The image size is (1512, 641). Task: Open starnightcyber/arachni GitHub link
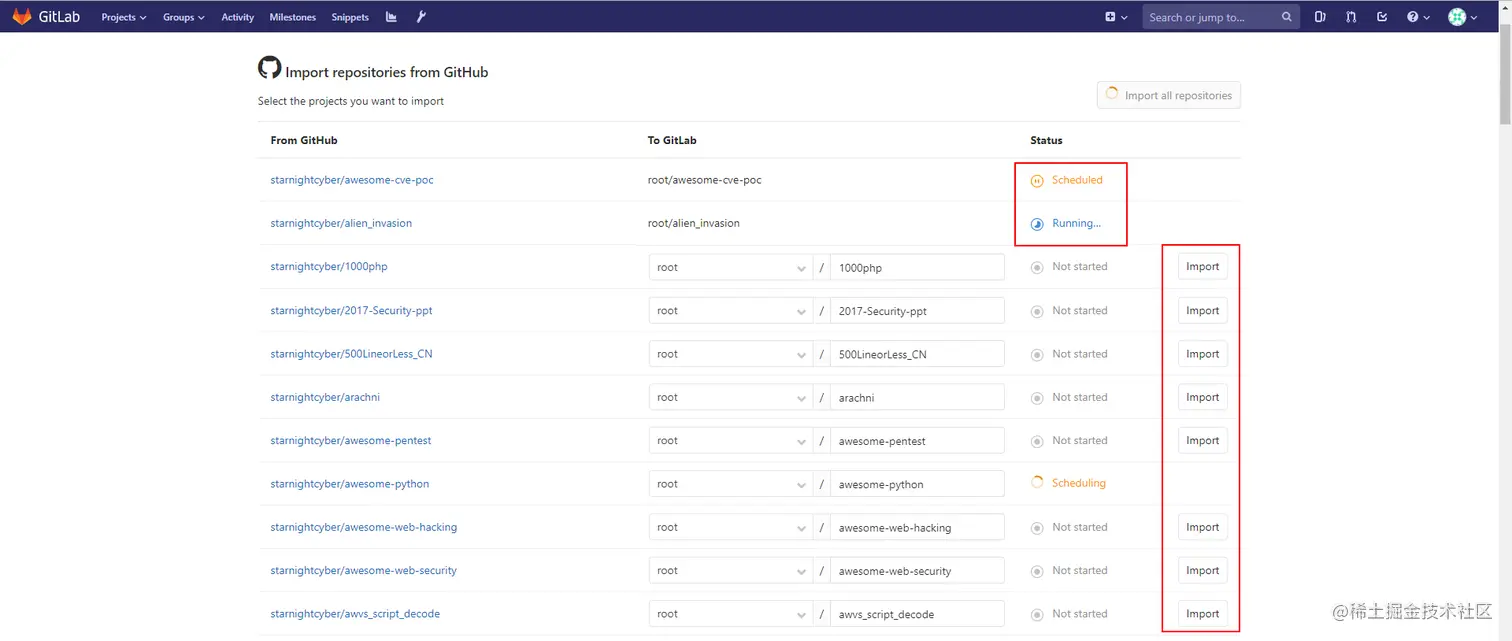pyautogui.click(x=325, y=397)
